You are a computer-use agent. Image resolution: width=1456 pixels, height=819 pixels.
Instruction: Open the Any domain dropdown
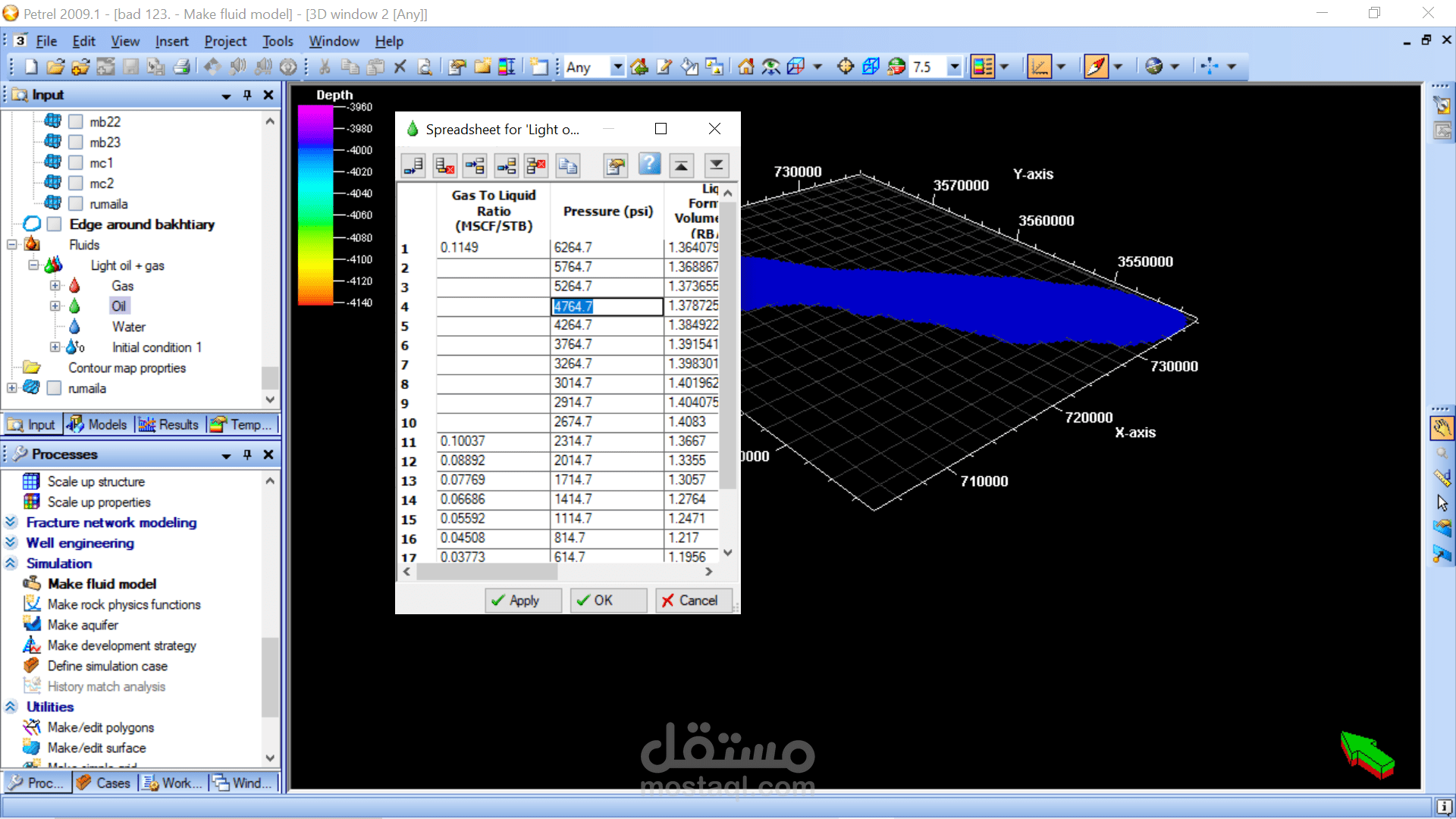pyautogui.click(x=618, y=67)
